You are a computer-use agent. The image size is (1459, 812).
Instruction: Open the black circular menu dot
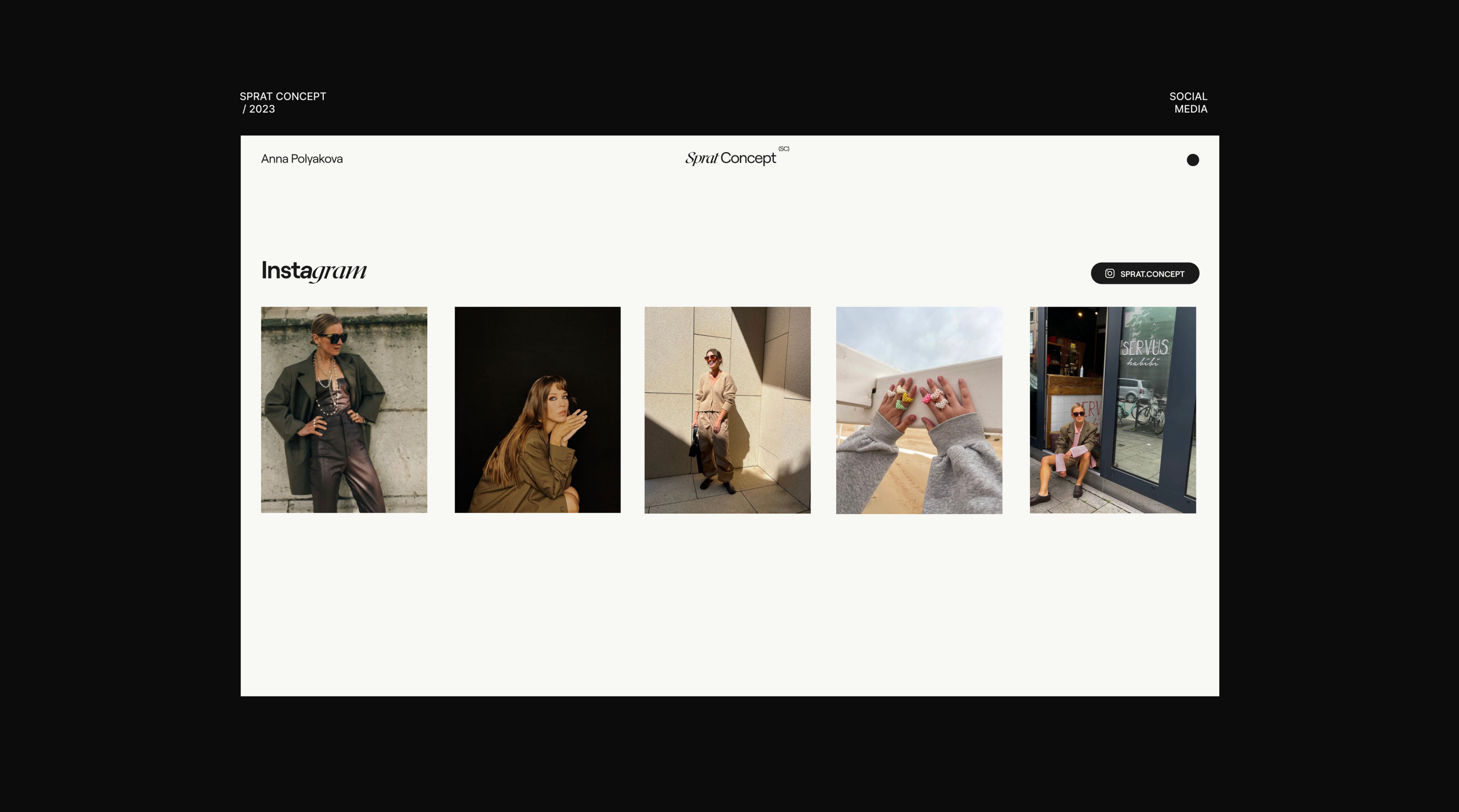(1192, 160)
